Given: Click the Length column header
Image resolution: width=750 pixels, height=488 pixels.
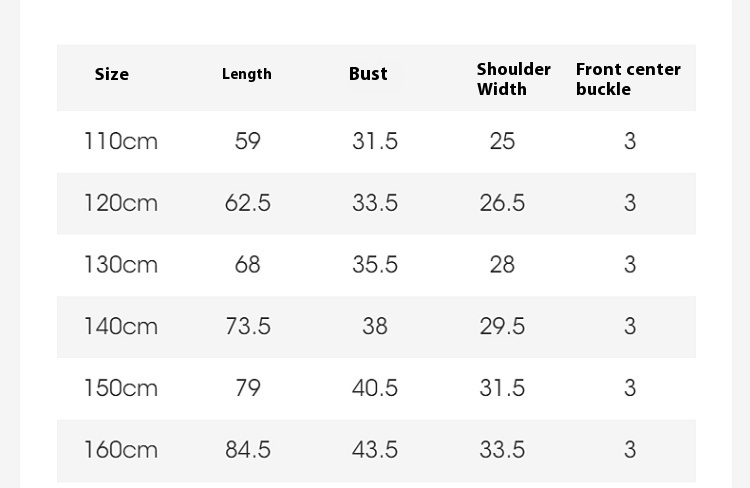Looking at the screenshot, I should [x=247, y=74].
